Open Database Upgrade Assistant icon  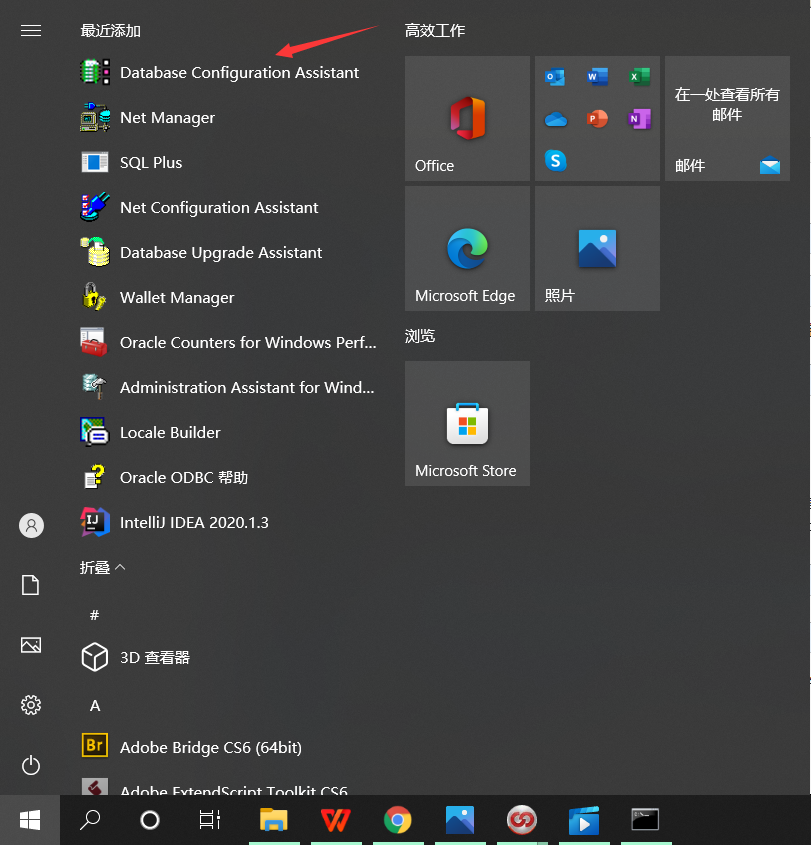95,252
